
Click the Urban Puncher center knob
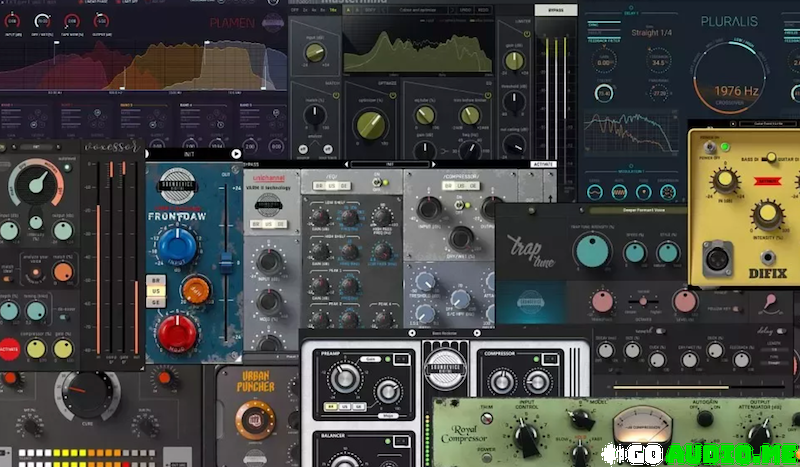click(255, 420)
